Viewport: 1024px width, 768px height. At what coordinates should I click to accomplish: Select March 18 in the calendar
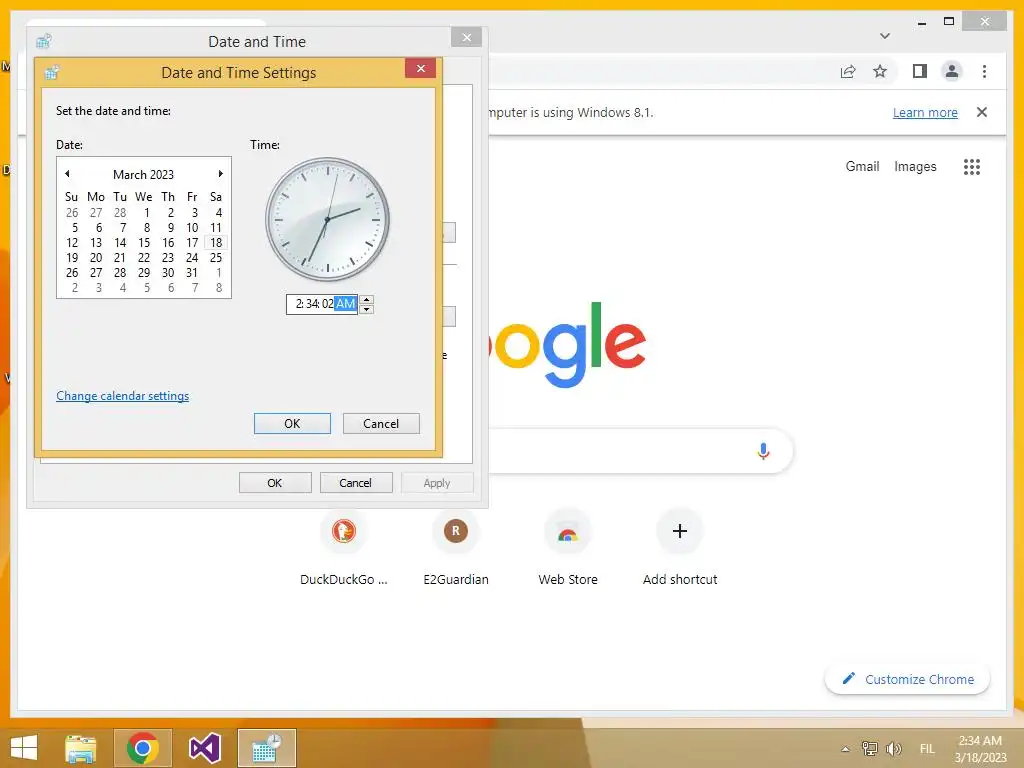[216, 242]
